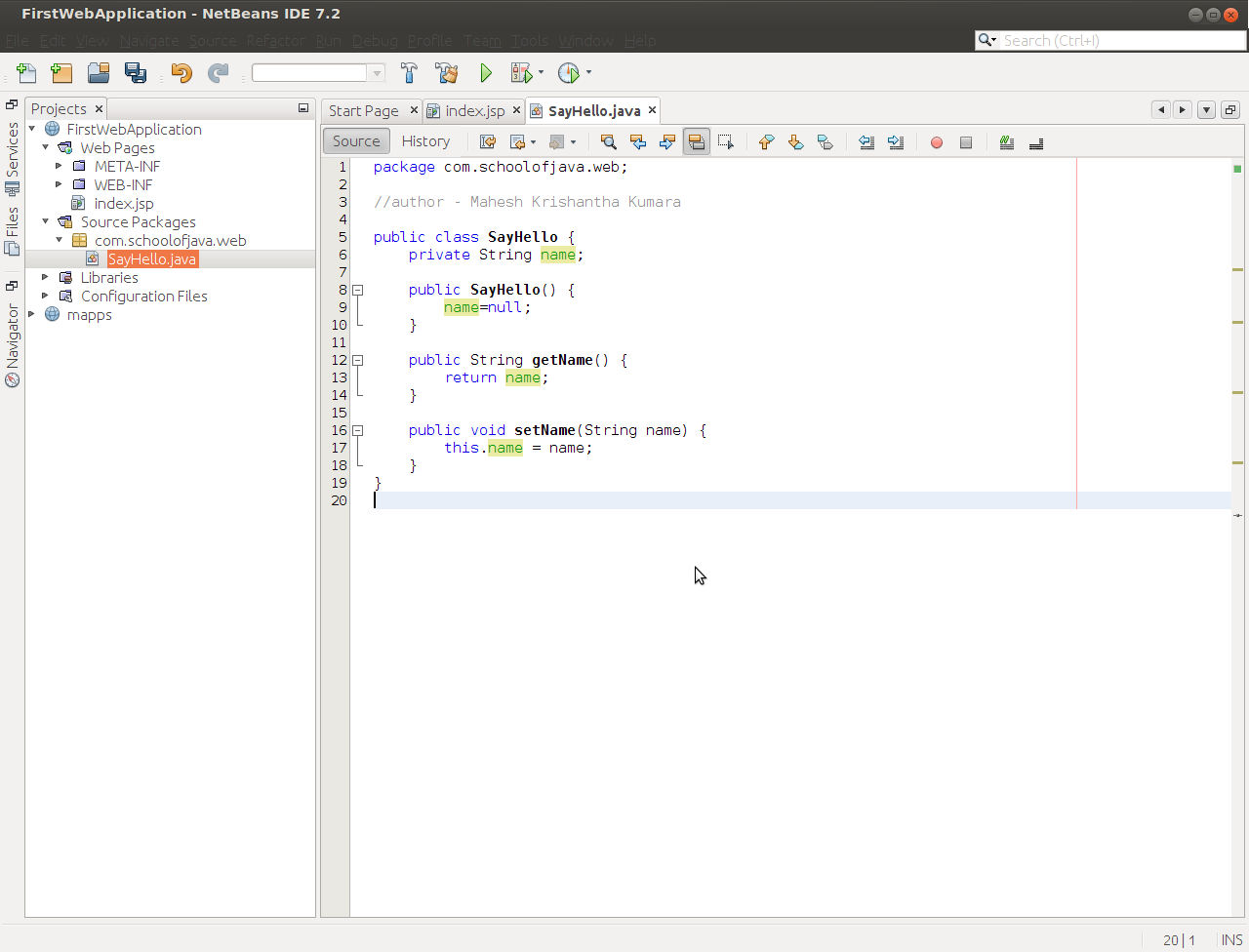The width and height of the screenshot is (1249, 952).
Task: Click the Run Project green play icon
Action: click(x=486, y=73)
